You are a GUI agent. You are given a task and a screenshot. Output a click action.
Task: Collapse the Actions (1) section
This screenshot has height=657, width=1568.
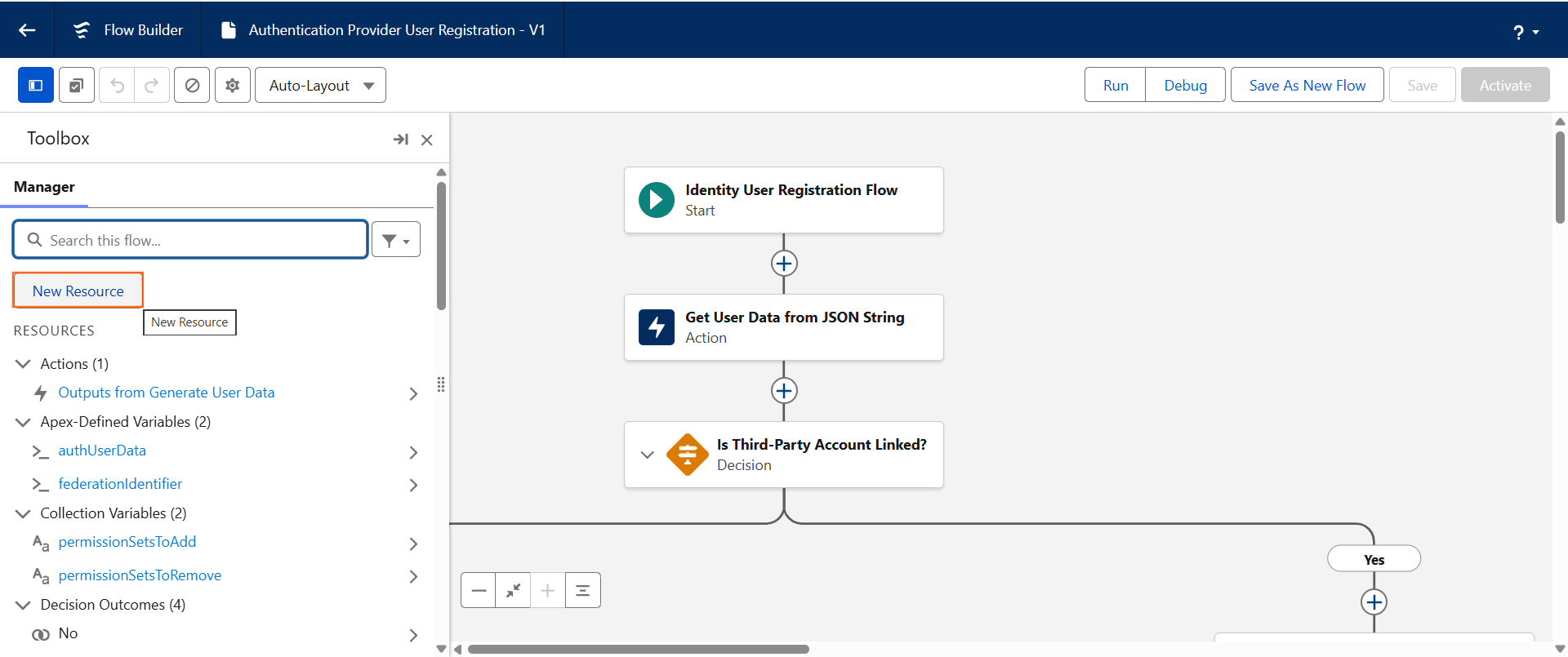point(23,363)
